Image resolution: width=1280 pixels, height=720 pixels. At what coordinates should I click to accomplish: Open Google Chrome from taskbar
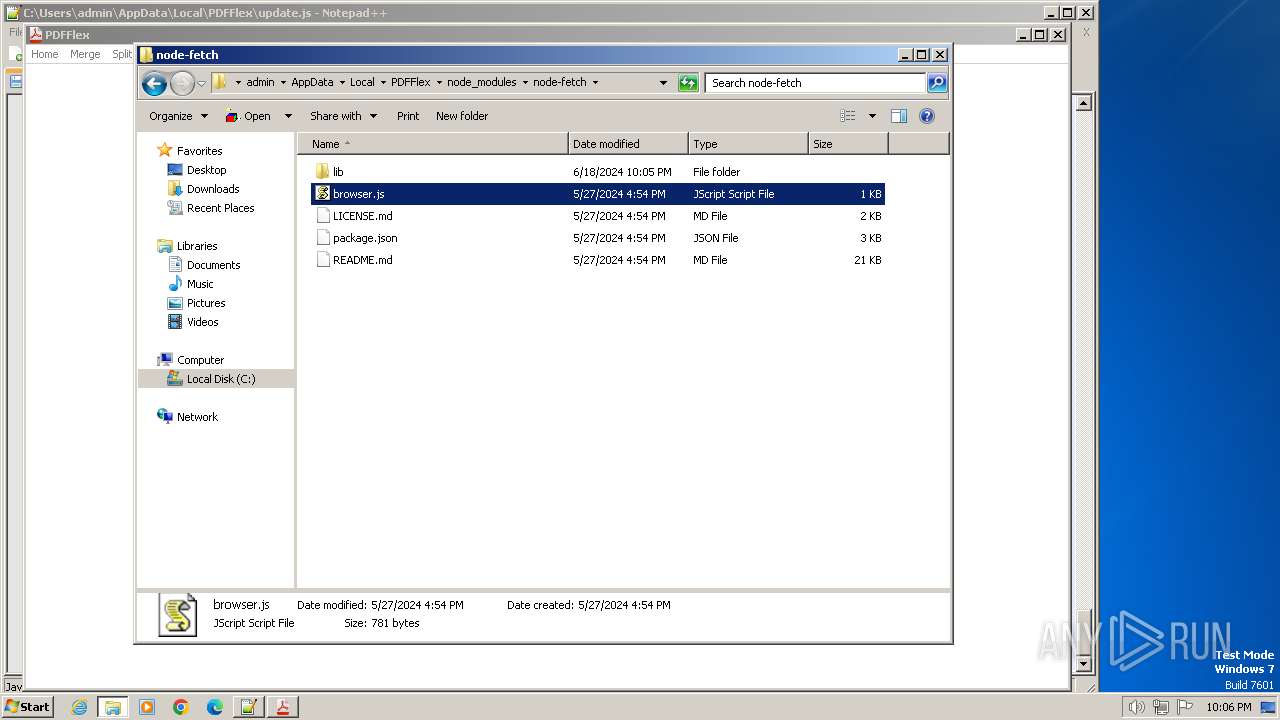(x=181, y=707)
